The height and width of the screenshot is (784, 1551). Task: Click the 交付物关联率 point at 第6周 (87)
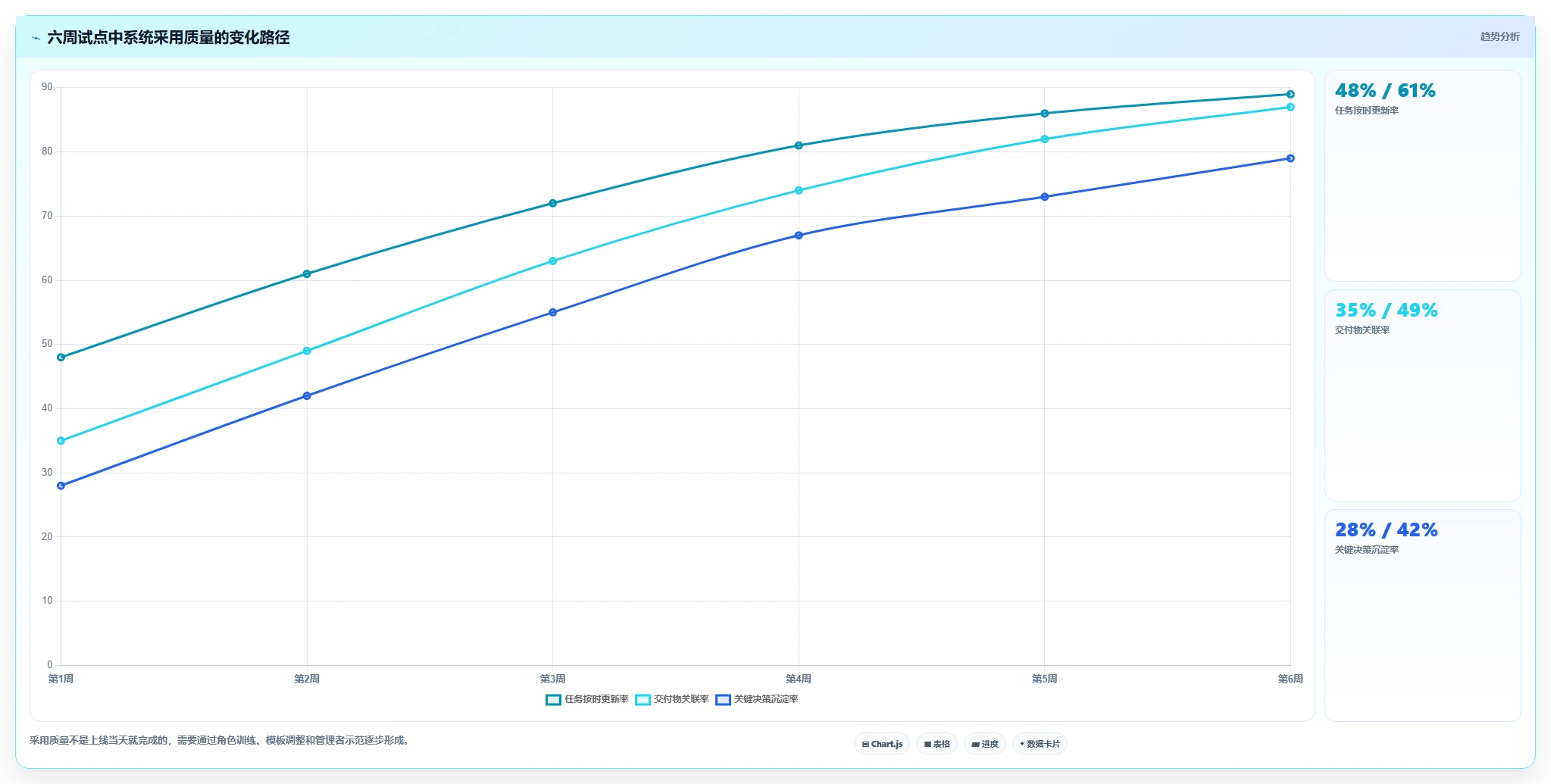[x=1290, y=107]
